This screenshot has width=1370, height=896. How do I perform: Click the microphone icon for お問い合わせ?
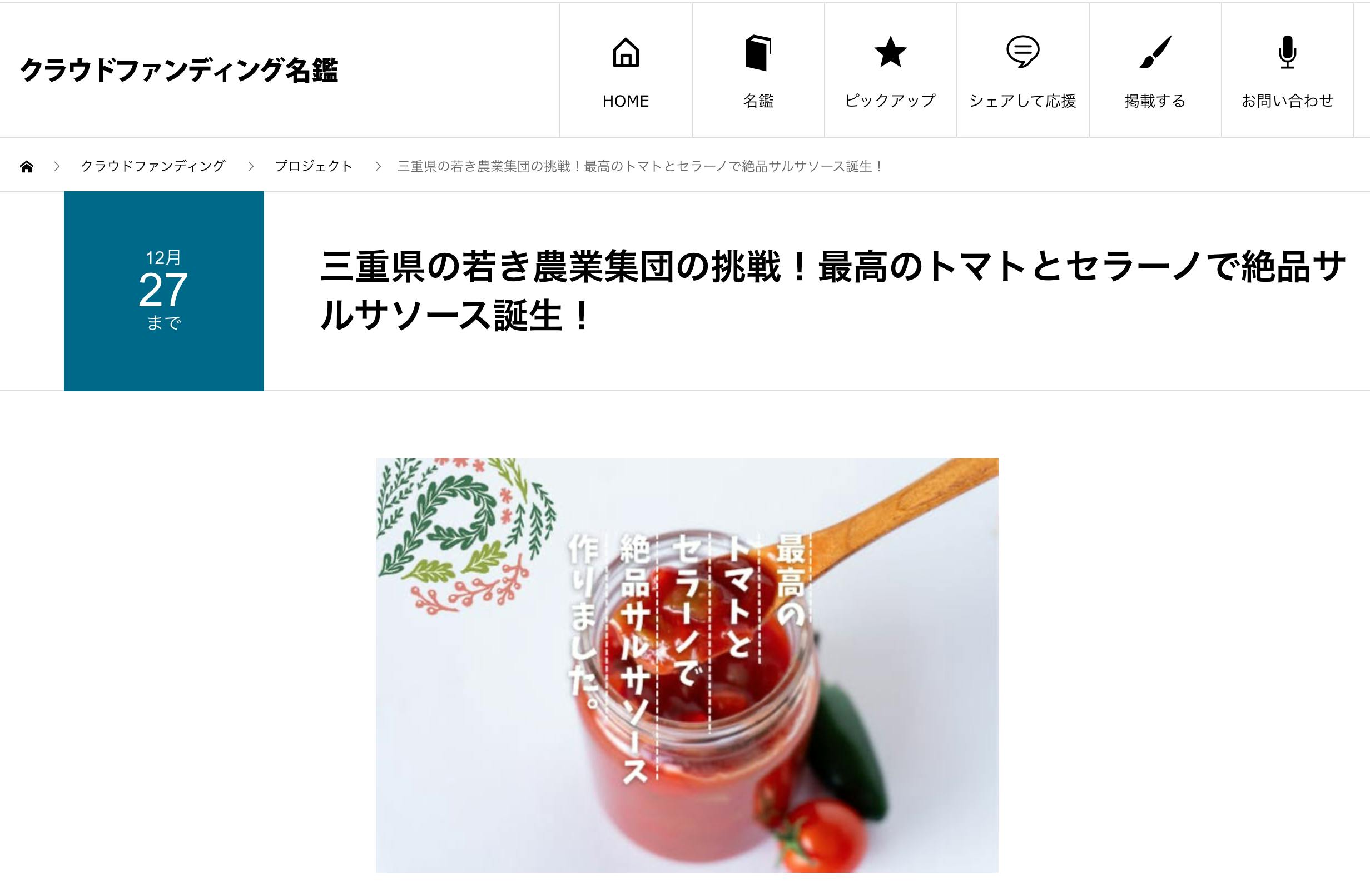(1287, 52)
